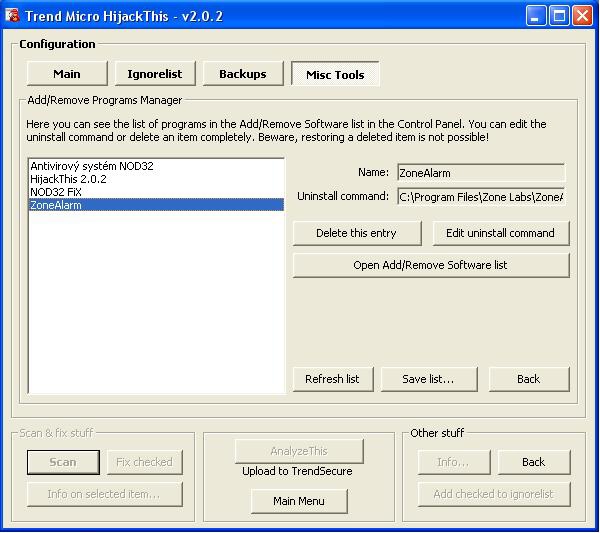Click Edit uninstall command button
600x533 pixels.
(501, 233)
